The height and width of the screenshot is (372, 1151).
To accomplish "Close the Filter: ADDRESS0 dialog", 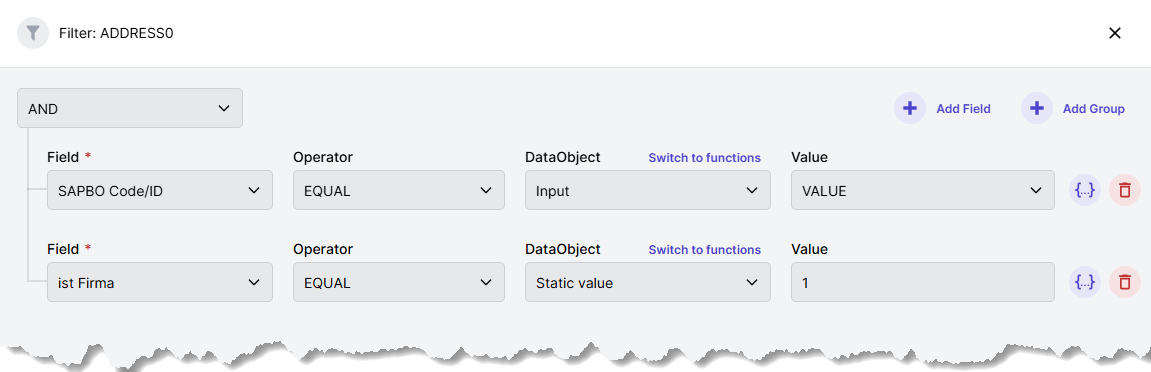I will point(1114,33).
